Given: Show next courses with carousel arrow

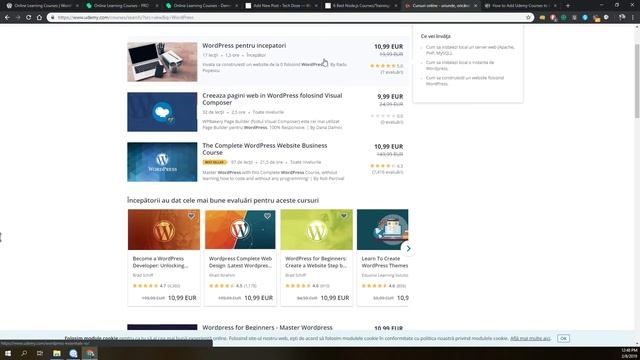Looking at the screenshot, I should tap(408, 248).
